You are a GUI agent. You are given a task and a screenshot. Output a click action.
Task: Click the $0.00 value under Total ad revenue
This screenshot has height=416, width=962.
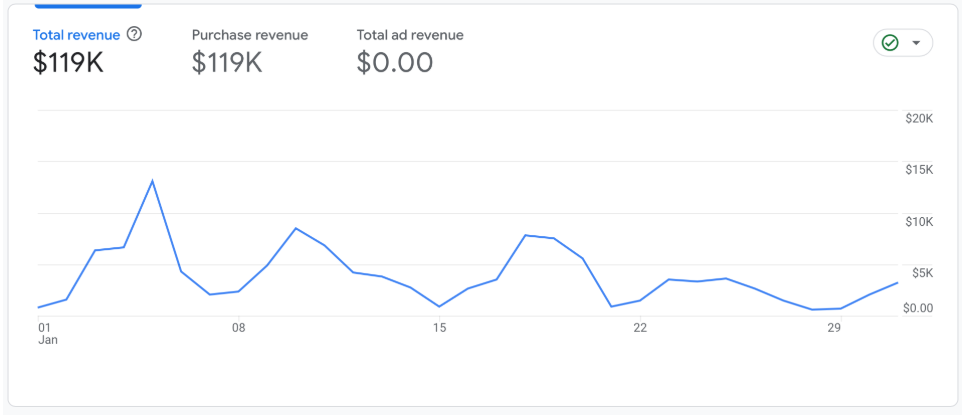tap(394, 63)
